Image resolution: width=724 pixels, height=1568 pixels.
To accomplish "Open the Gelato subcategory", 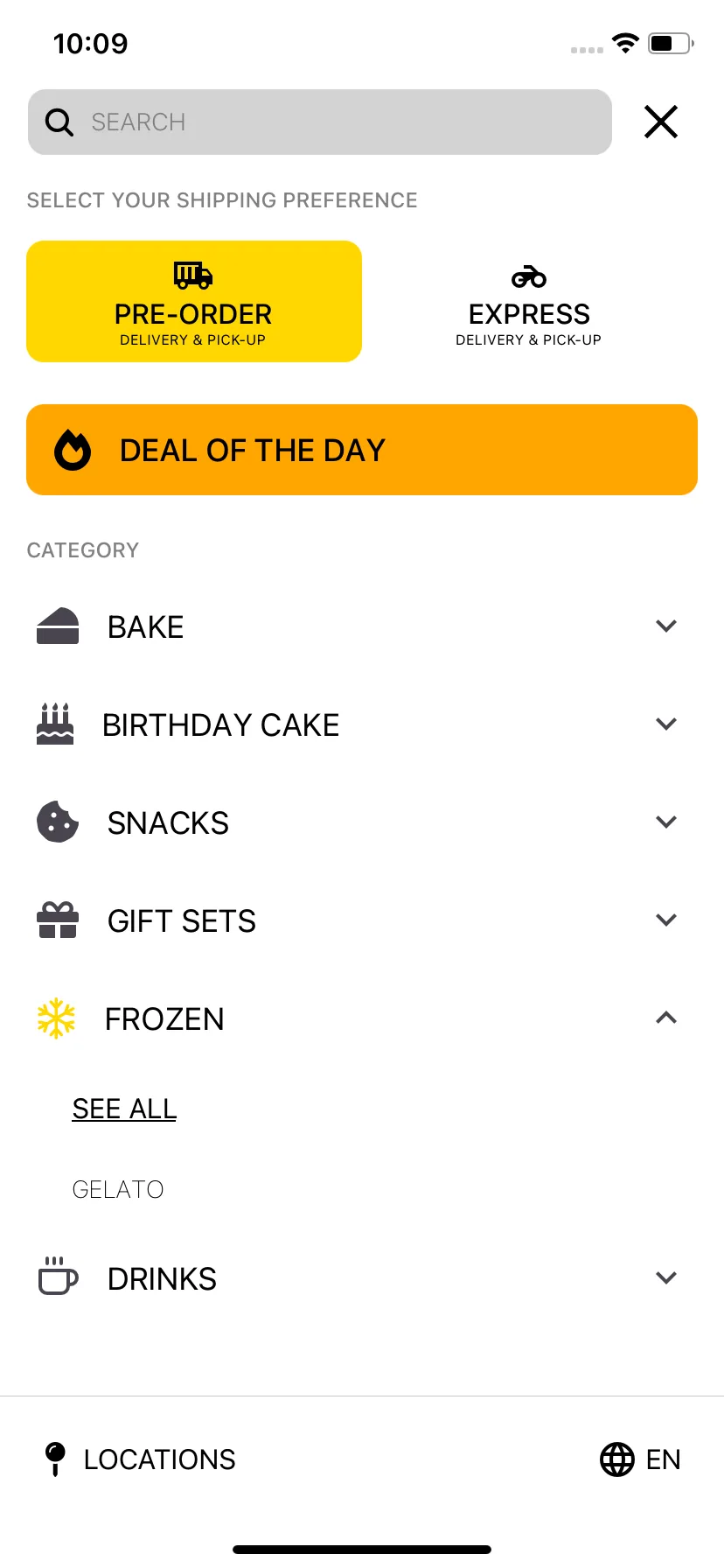I will click(118, 1189).
